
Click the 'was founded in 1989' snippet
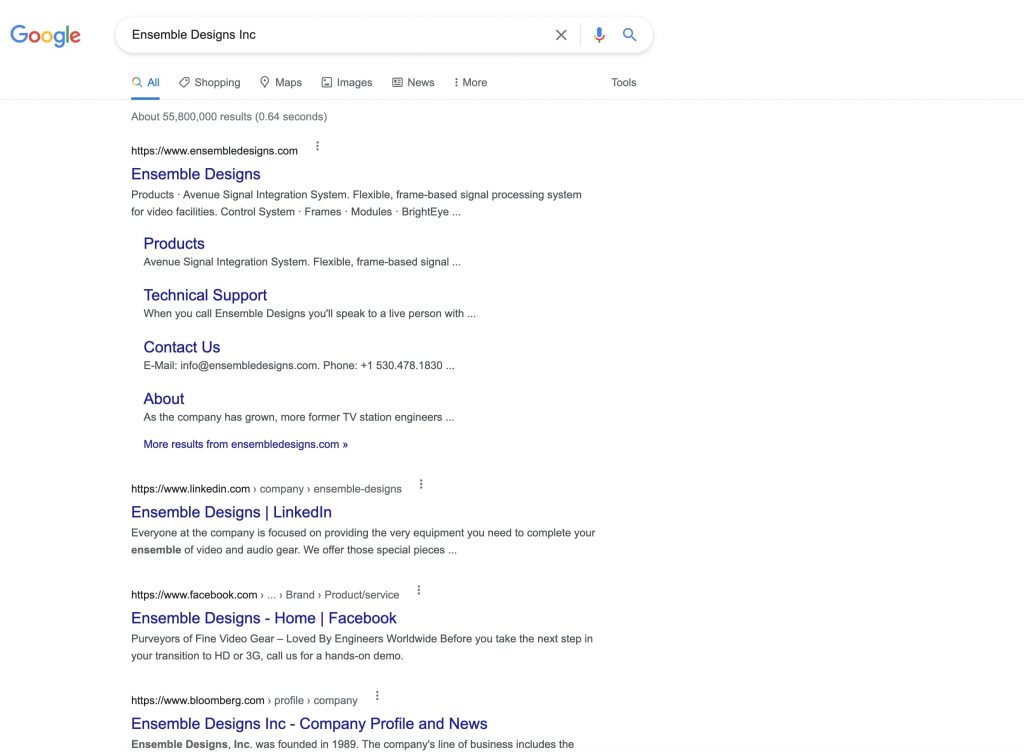353,745
